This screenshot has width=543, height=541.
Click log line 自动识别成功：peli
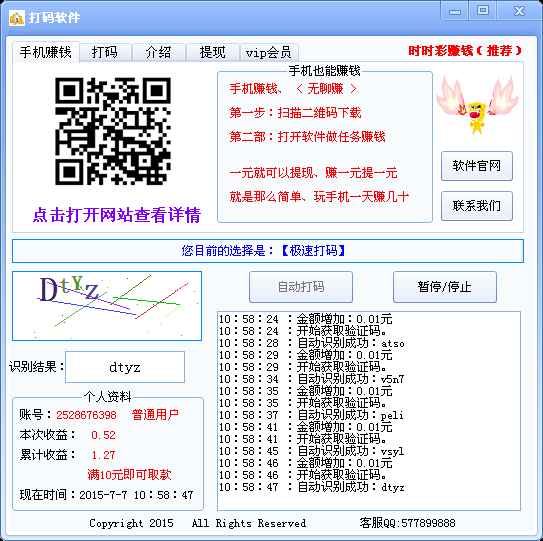click(311, 415)
